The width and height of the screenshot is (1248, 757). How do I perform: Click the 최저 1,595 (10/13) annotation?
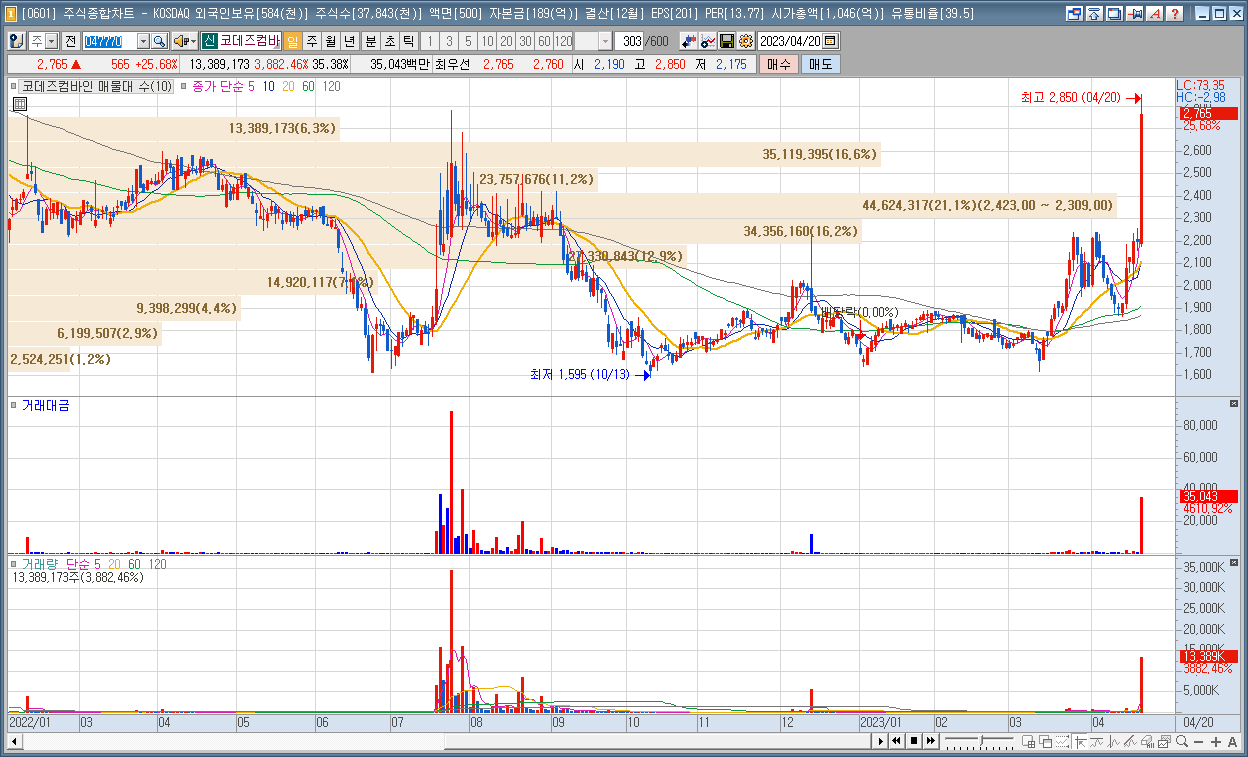click(581, 375)
